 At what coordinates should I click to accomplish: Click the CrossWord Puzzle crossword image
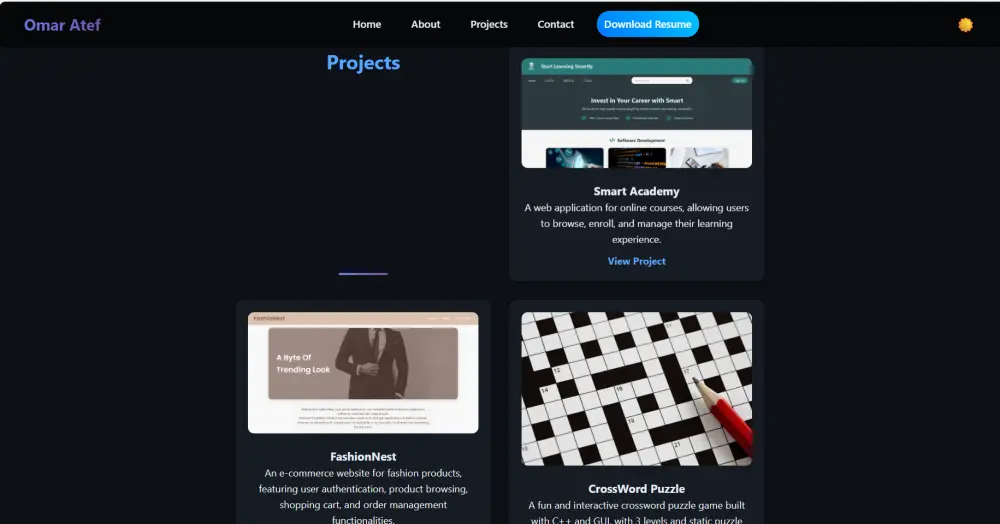click(636, 389)
